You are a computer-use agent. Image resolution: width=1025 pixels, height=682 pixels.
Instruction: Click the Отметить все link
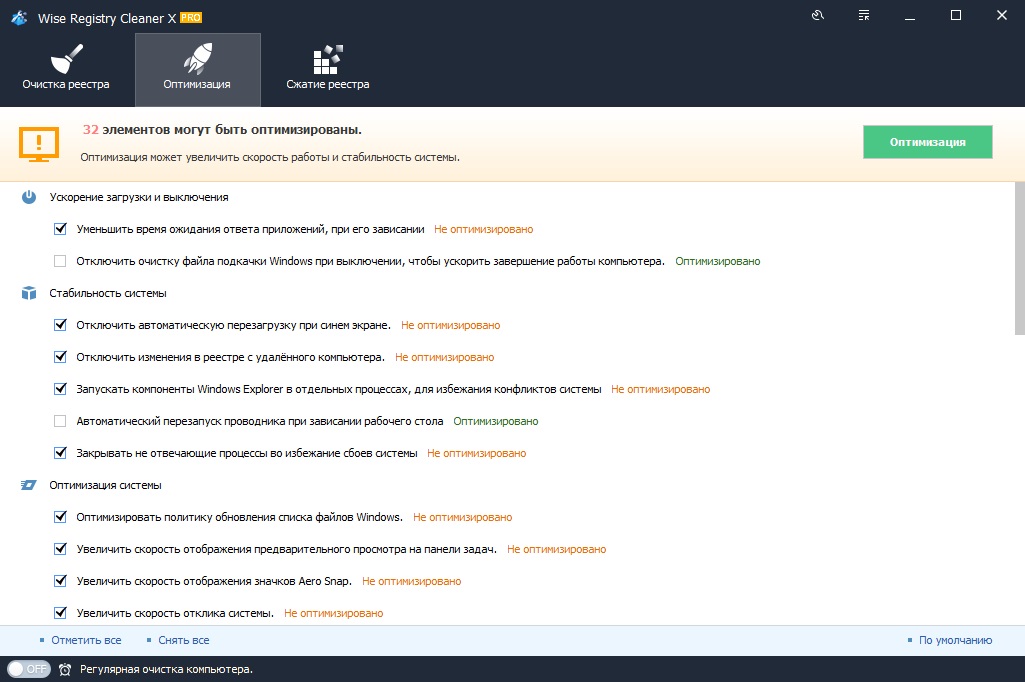86,640
